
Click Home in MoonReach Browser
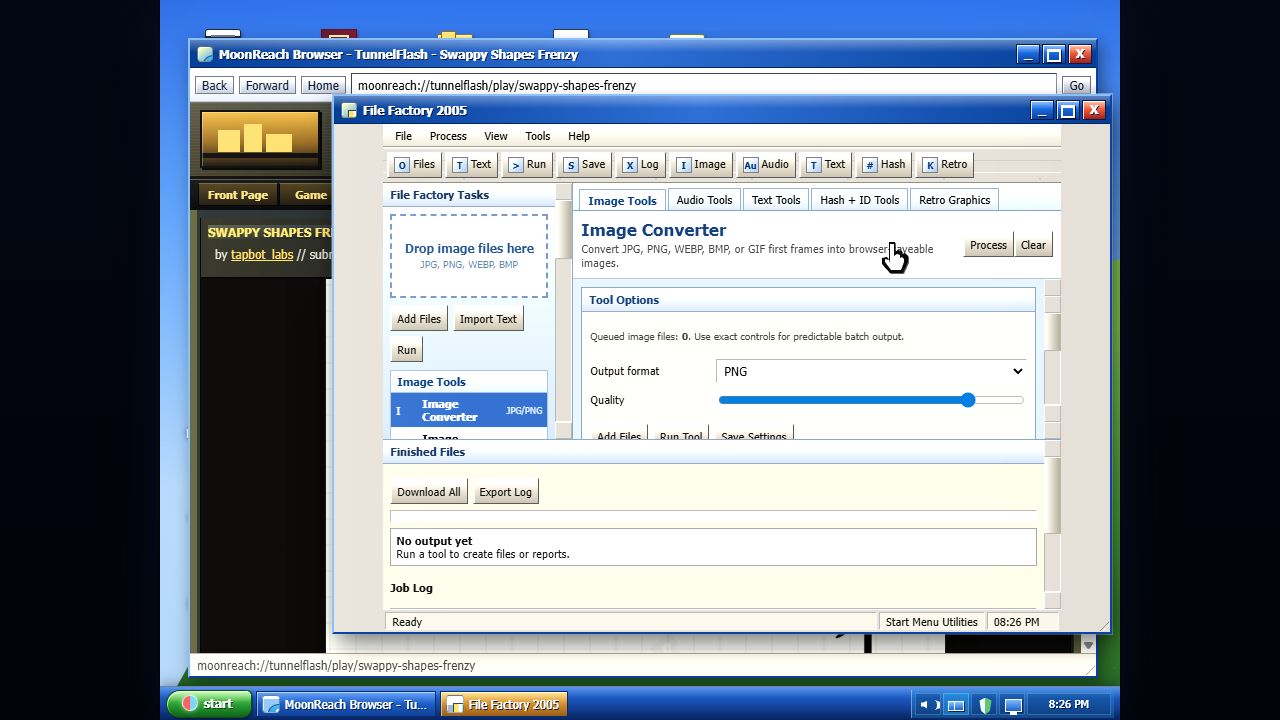point(323,85)
